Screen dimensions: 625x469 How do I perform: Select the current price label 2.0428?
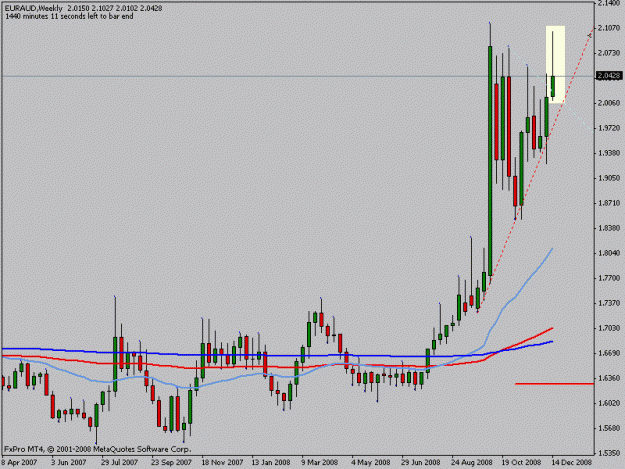click(609, 76)
